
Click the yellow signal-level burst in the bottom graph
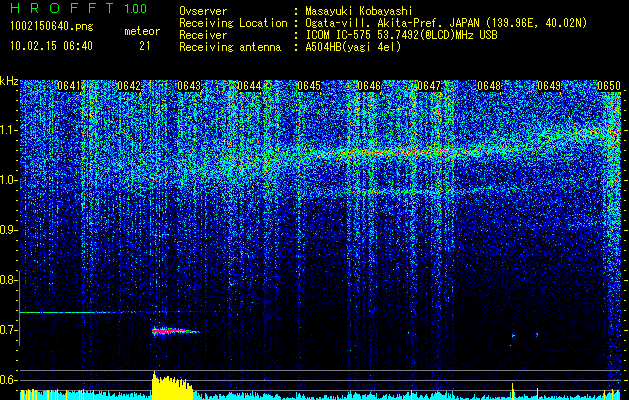point(172,386)
